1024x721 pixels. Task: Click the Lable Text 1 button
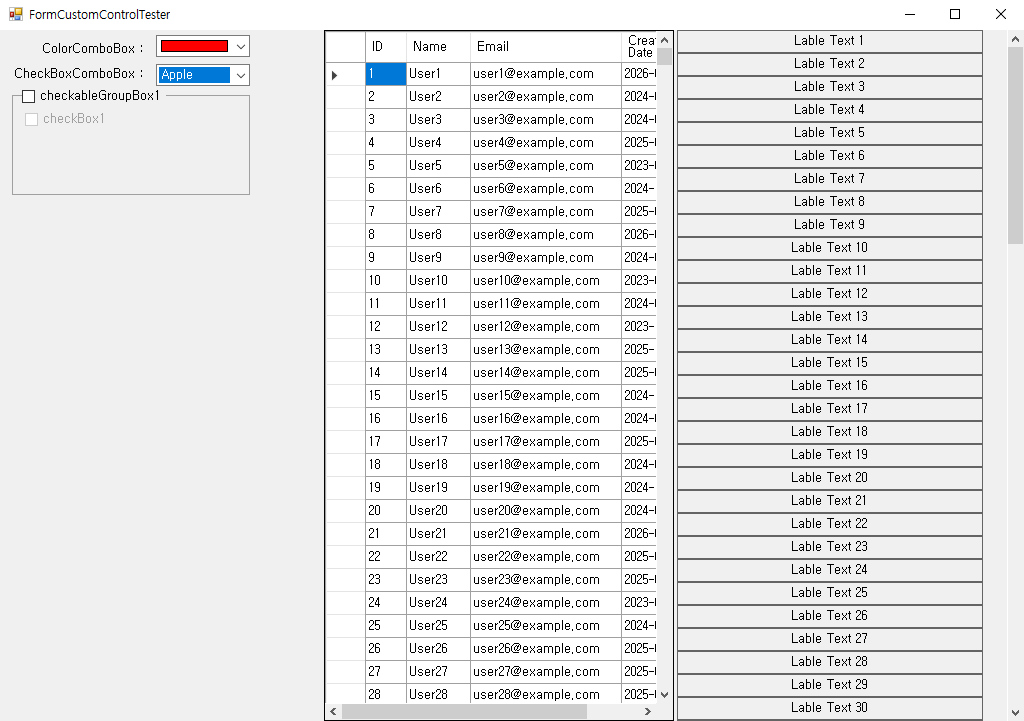829,41
